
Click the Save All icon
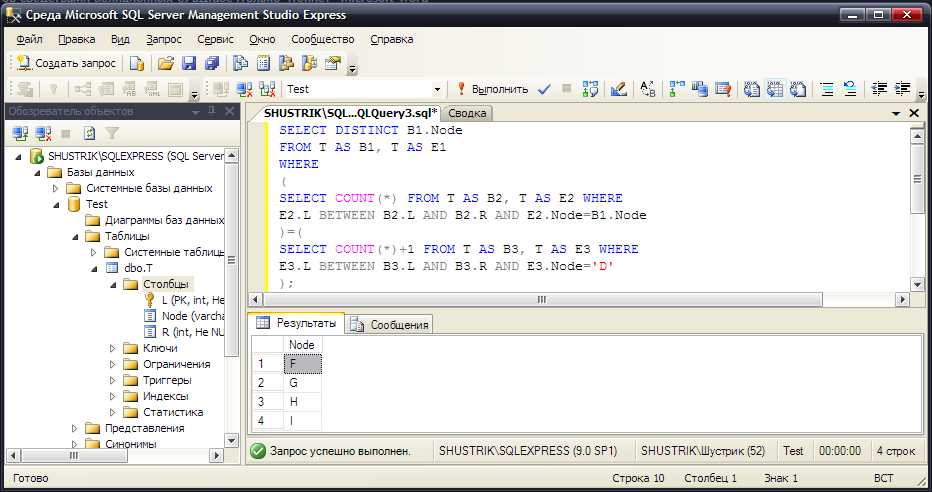212,63
